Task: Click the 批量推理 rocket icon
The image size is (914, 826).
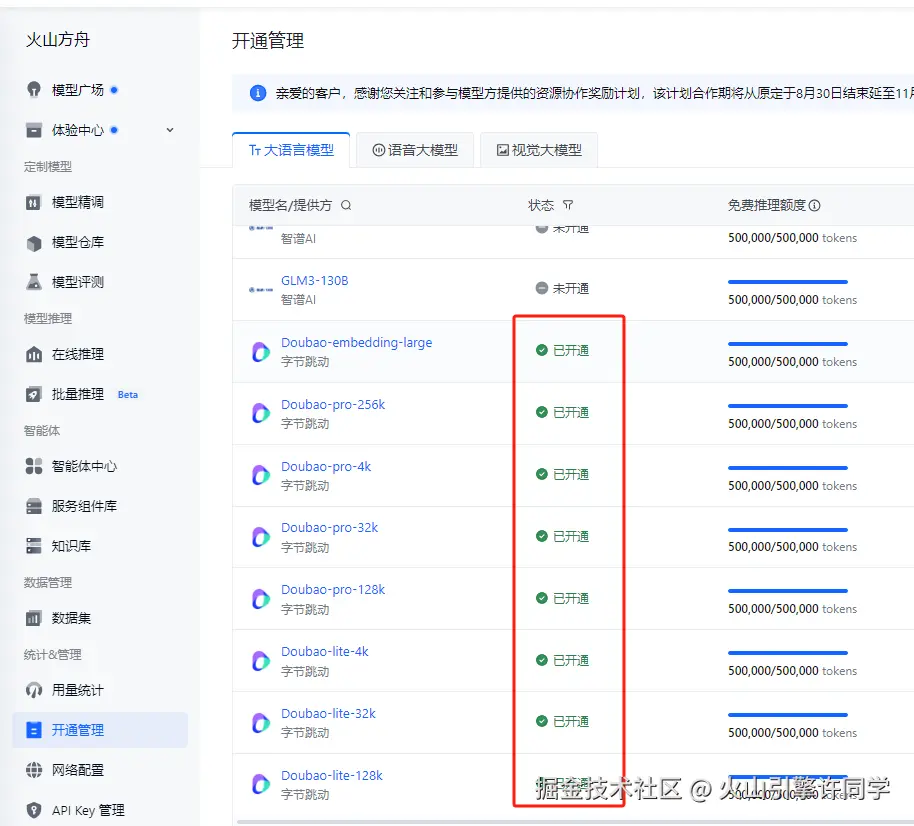Action: [x=34, y=394]
